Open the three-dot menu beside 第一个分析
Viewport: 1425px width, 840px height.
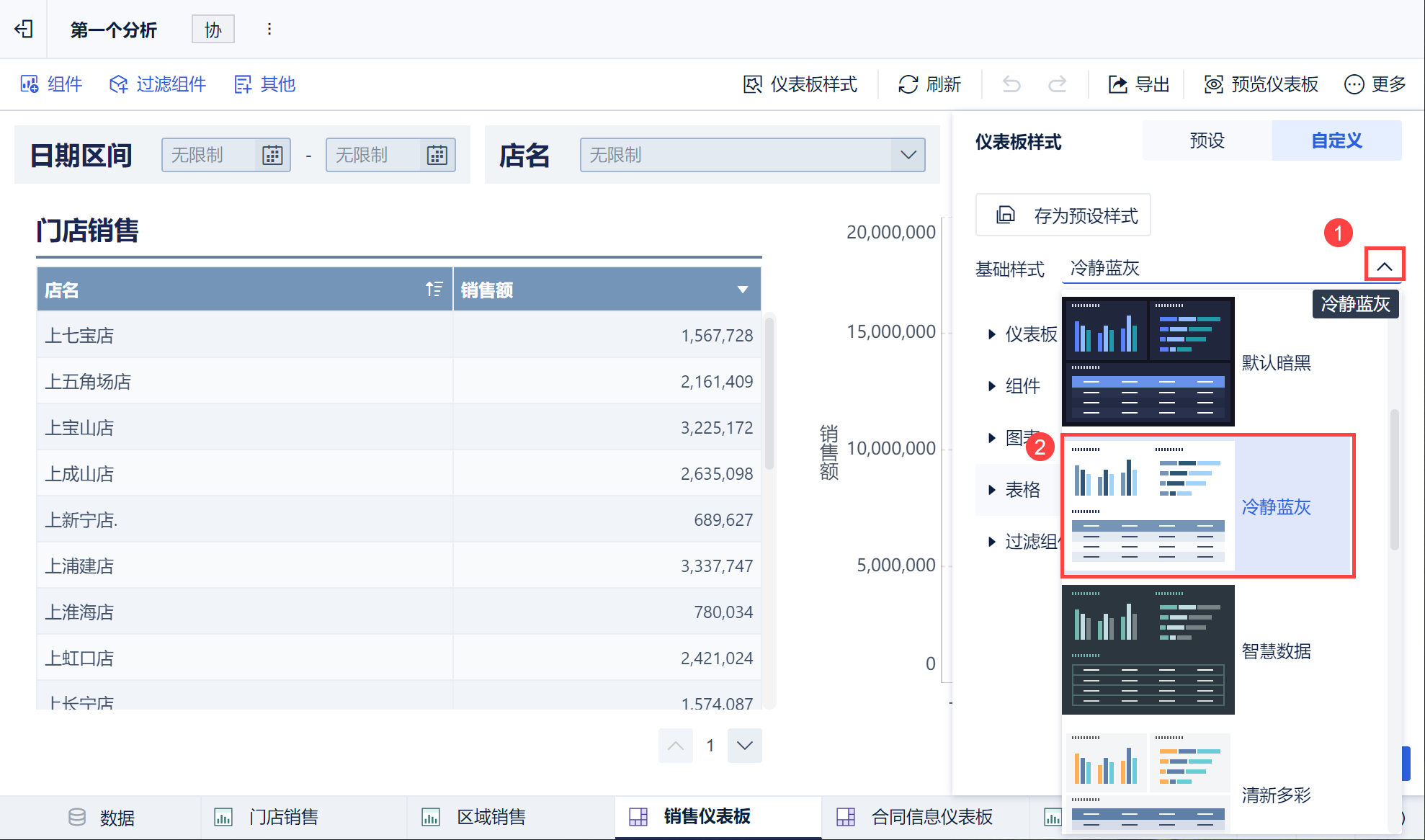pos(269,29)
